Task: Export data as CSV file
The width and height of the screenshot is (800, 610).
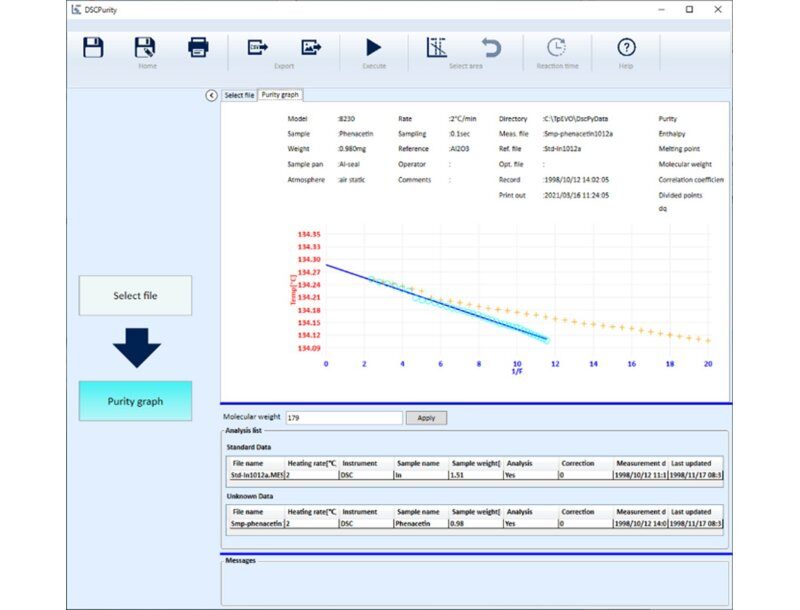Action: click(x=258, y=47)
